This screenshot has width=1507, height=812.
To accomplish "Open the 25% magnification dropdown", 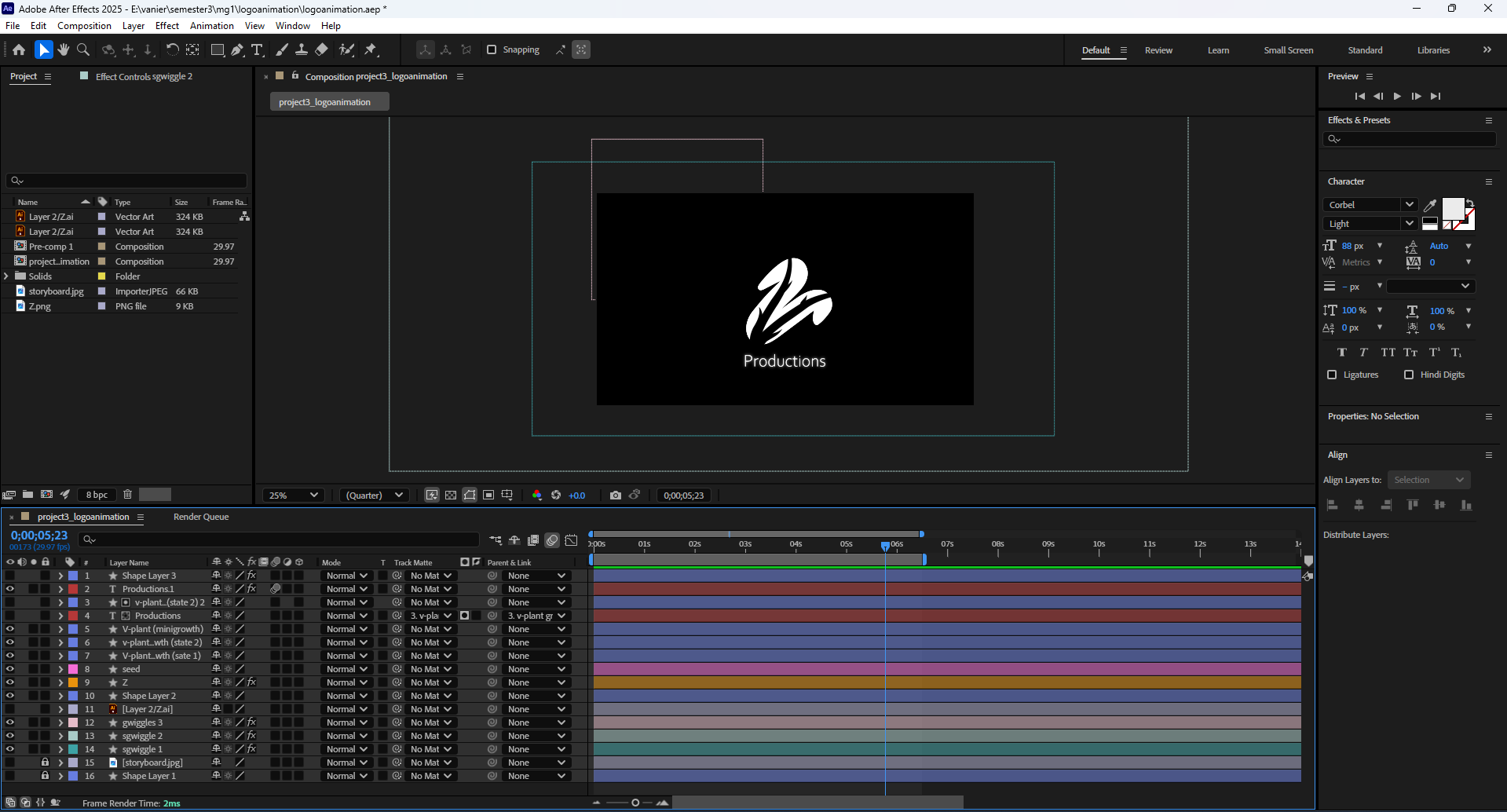I will [293, 495].
